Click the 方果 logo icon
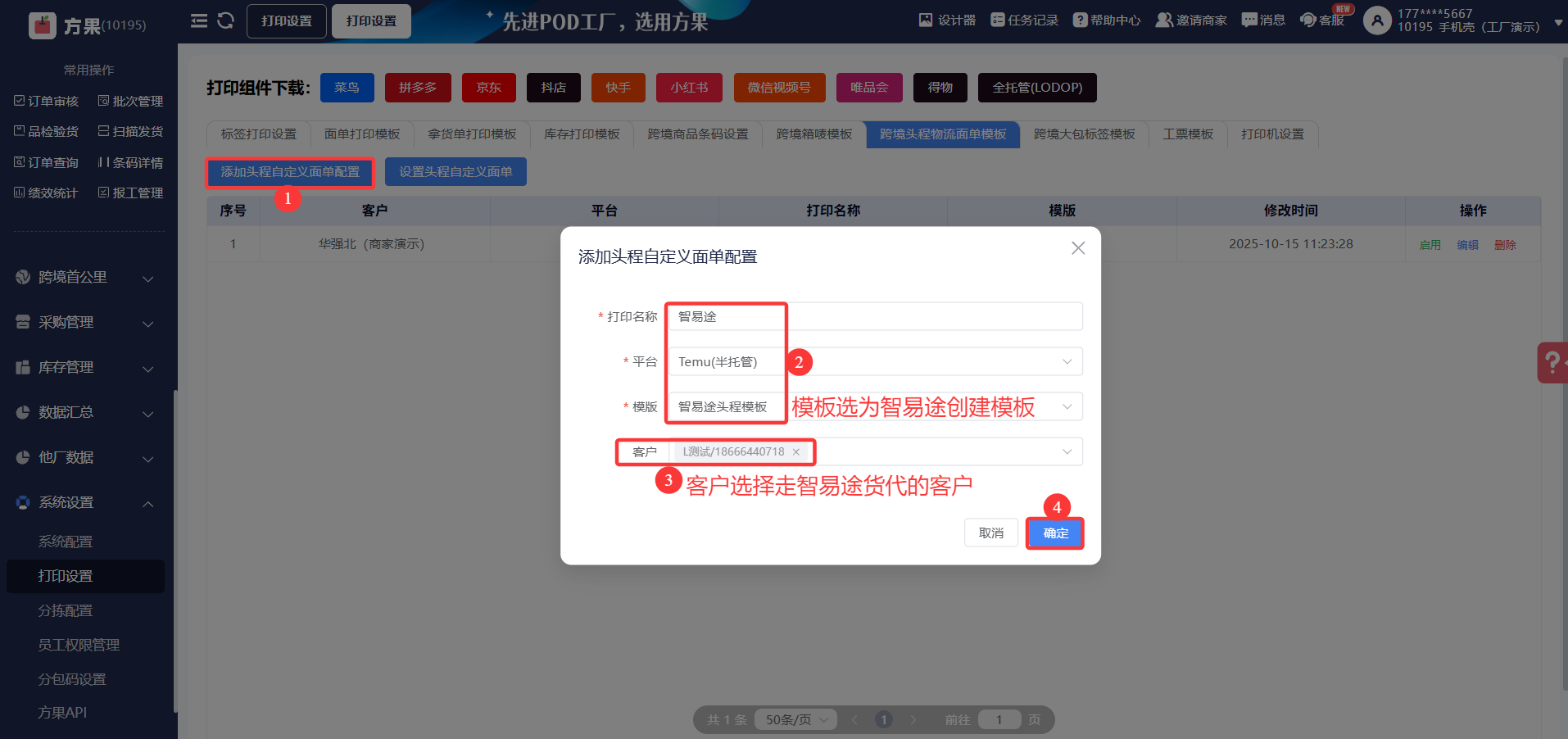Viewport: 1568px width, 739px height. point(42,25)
